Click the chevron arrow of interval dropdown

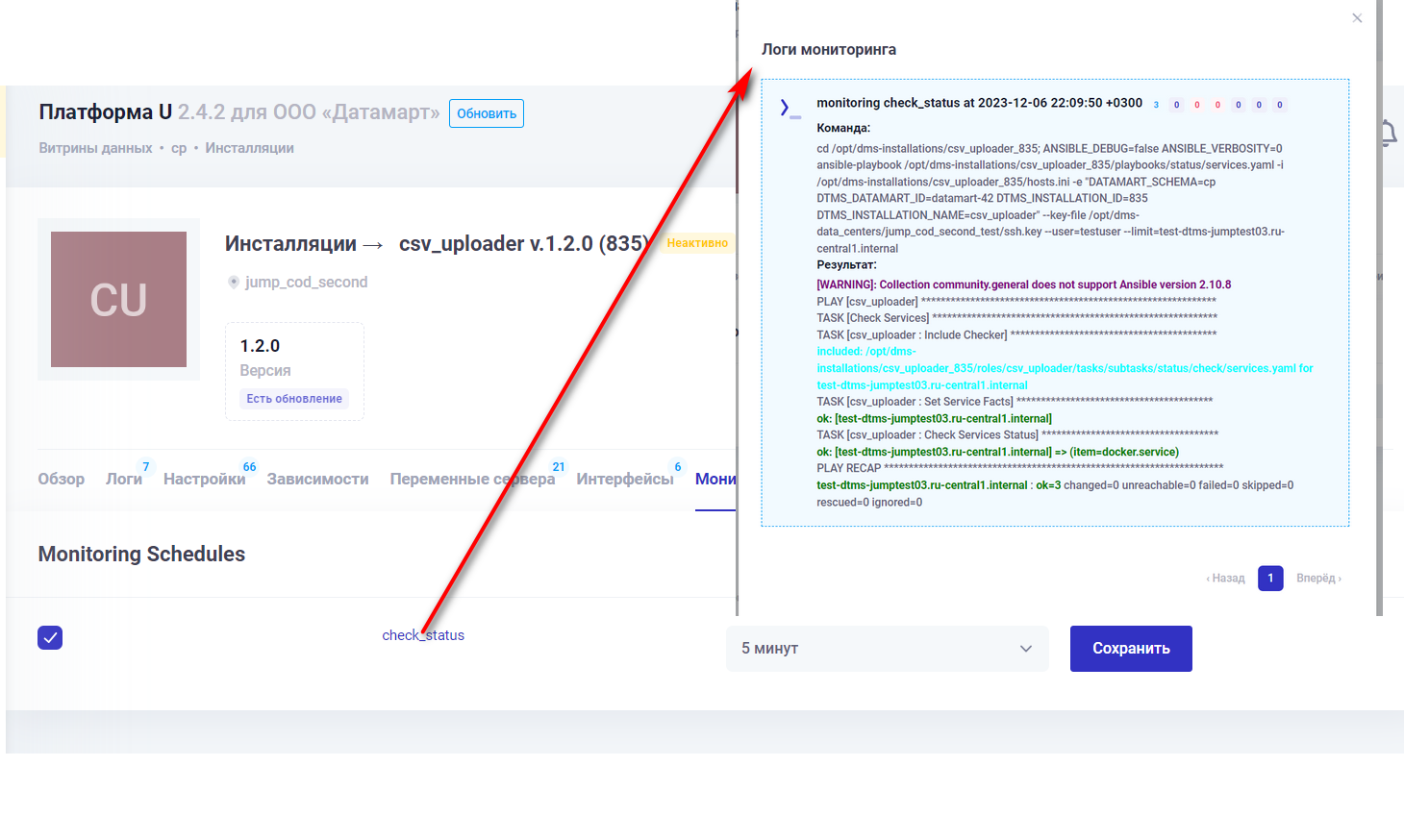click(1026, 649)
